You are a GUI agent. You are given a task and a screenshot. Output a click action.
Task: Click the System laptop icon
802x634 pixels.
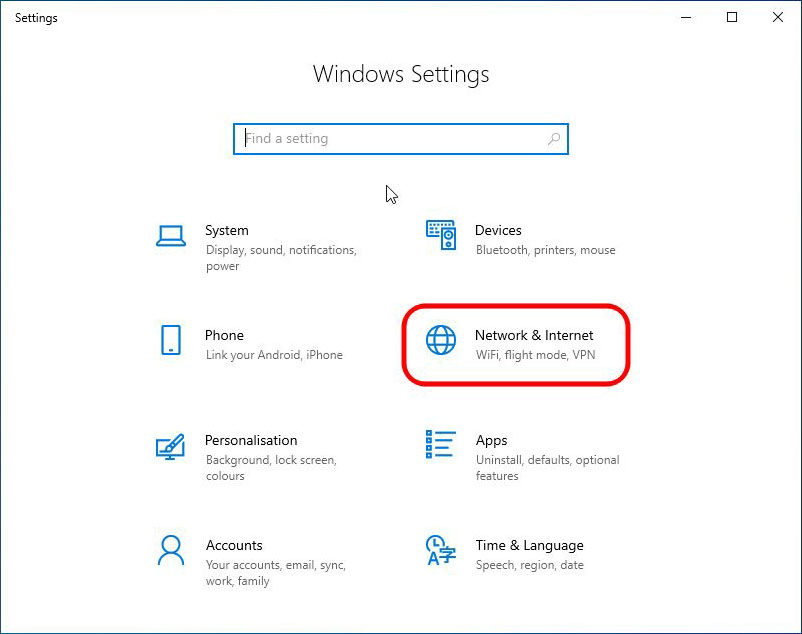click(171, 236)
